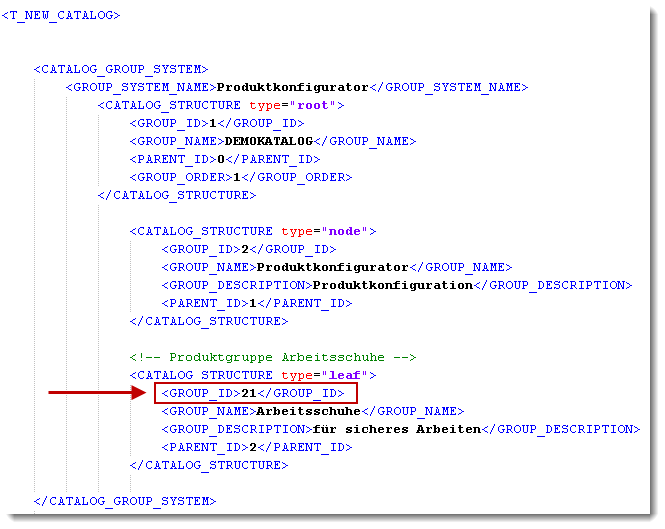The height and width of the screenshot is (529, 665).
Task: Click the GROUP_ID 1 line
Action: 216,123
